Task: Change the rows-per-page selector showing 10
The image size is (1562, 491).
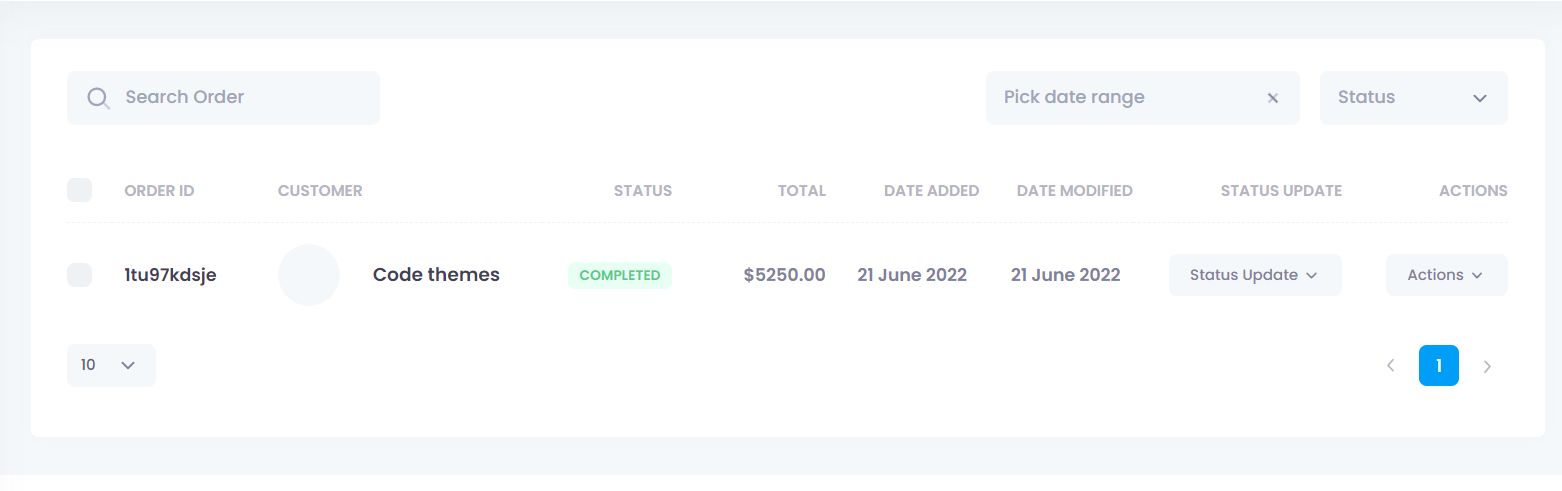Action: (x=111, y=365)
